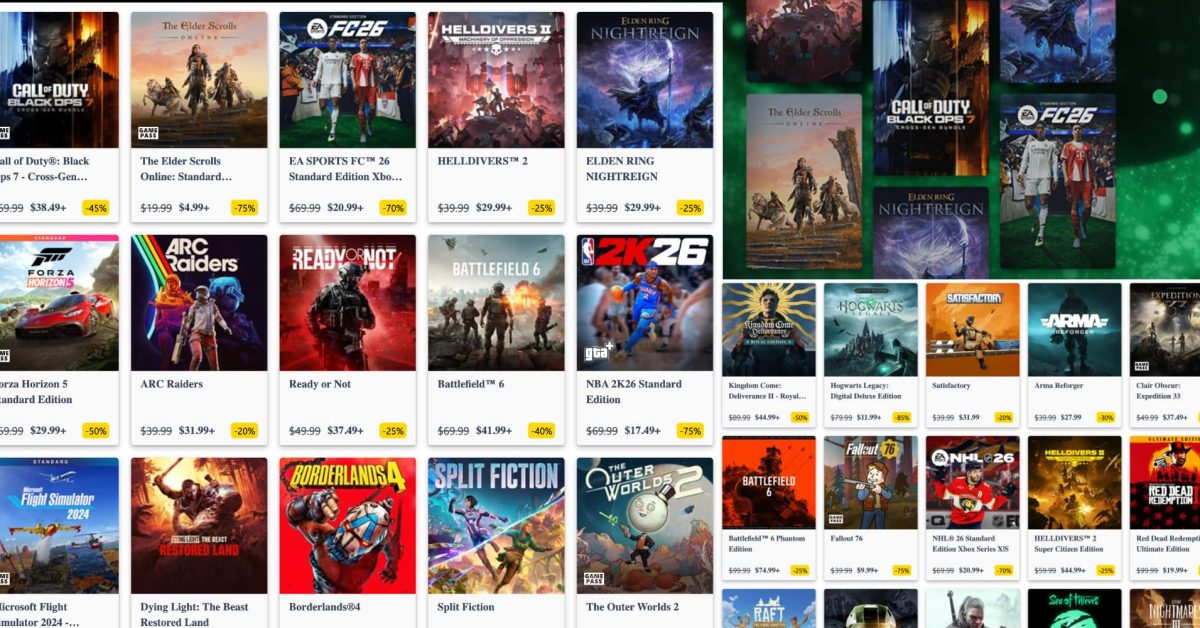Open Kingdom Come: Deliverance II title link
Viewport: 1200px width, 628px height.
pyautogui.click(x=768, y=390)
